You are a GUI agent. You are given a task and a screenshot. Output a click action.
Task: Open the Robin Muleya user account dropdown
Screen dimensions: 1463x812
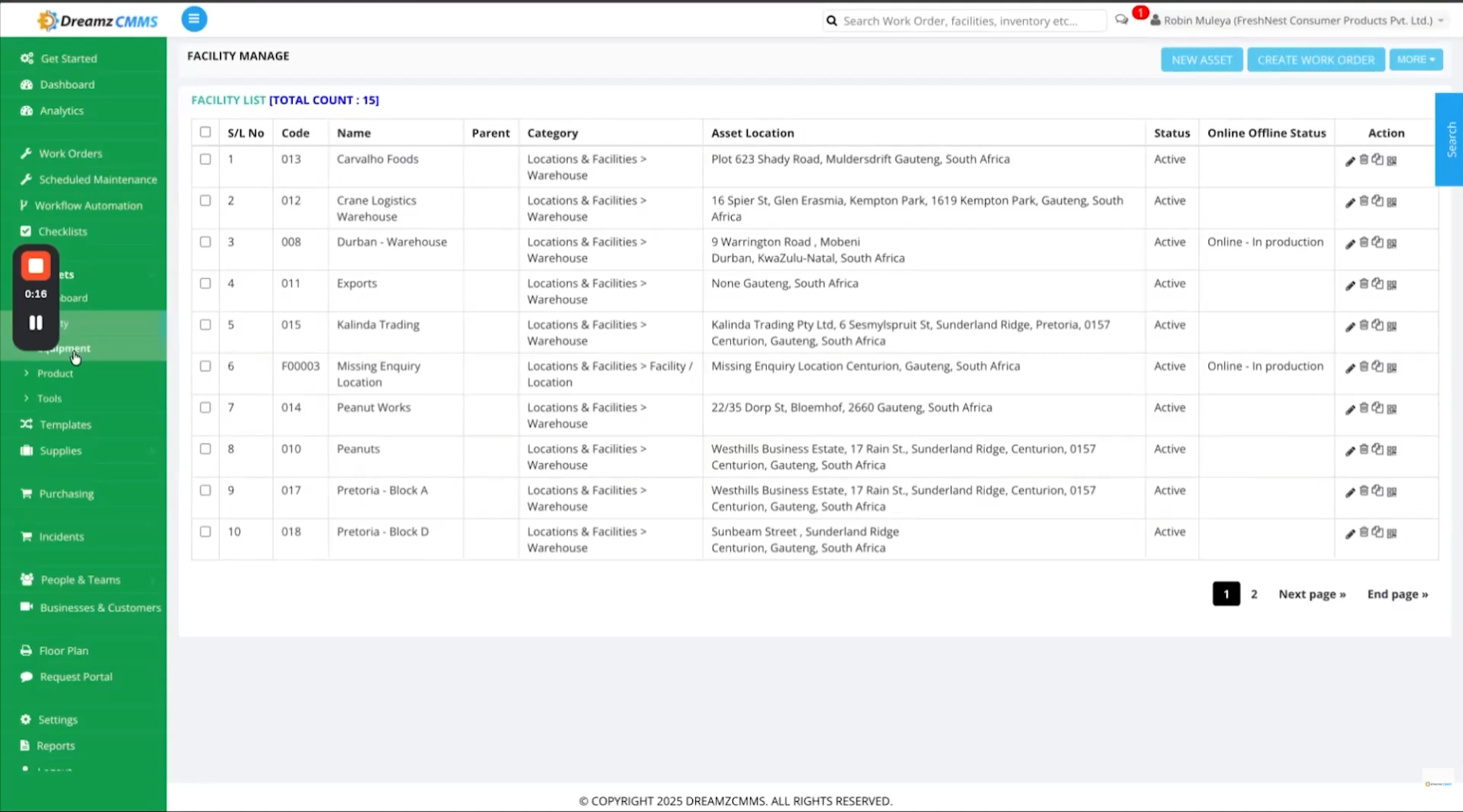(x=1297, y=21)
